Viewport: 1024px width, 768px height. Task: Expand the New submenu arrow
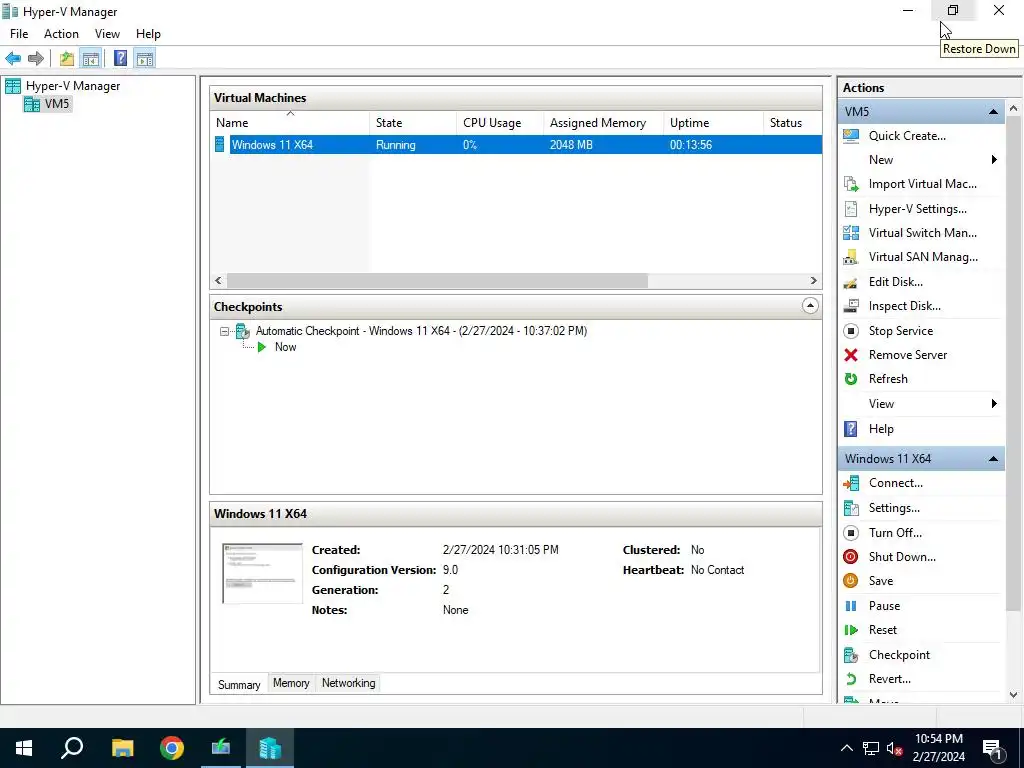[x=994, y=160]
